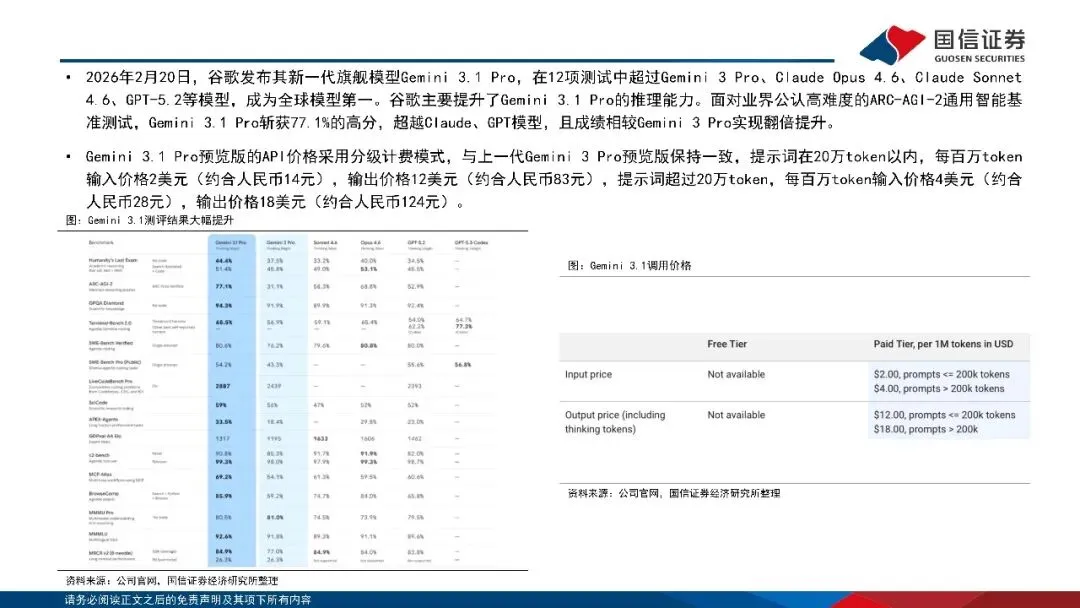The height and width of the screenshot is (608, 1080).
Task: Click the '56.8%' GPT-5.3-Codex cell
Action: [x=463, y=365]
